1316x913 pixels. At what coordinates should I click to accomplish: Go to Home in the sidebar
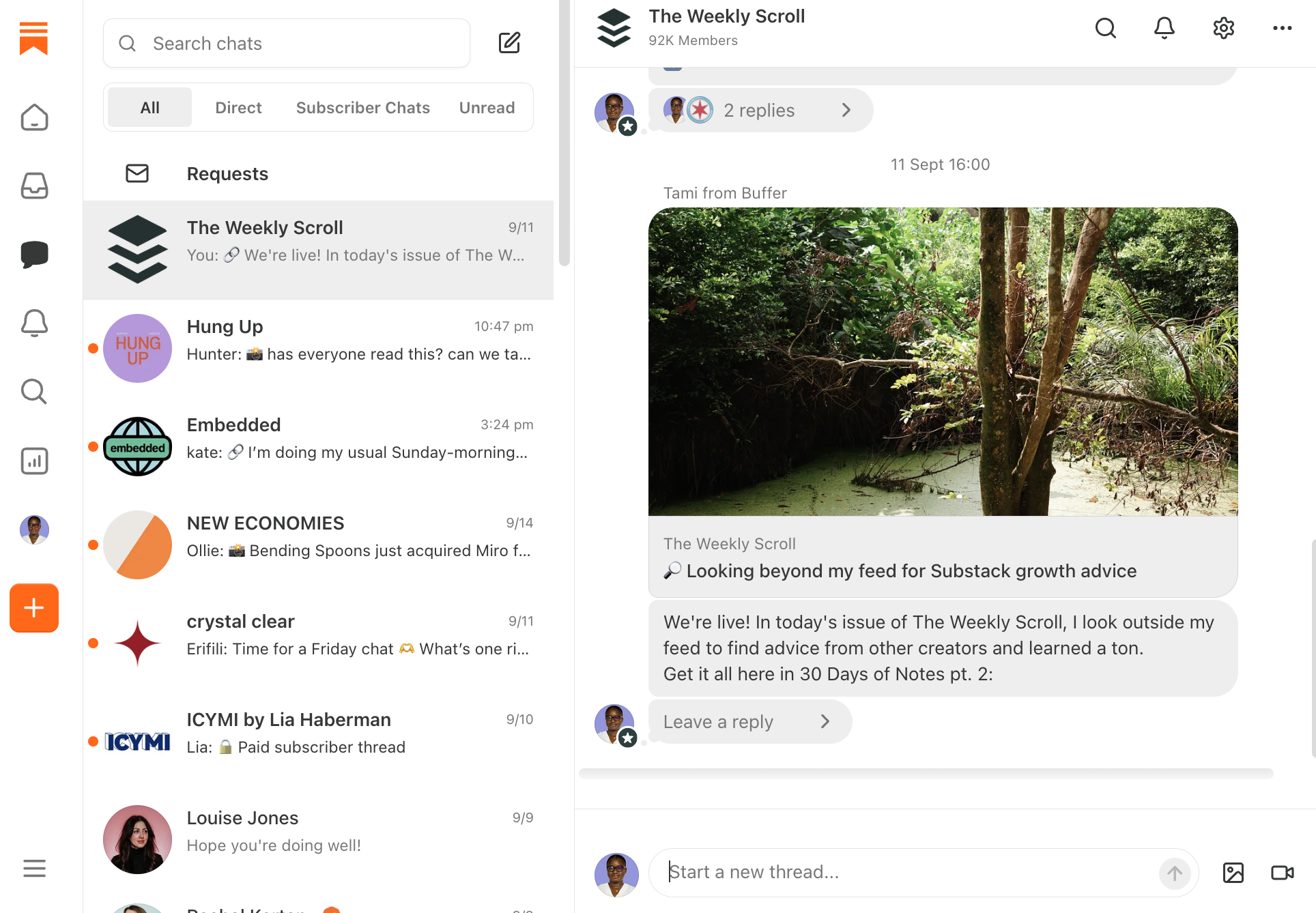(x=34, y=117)
